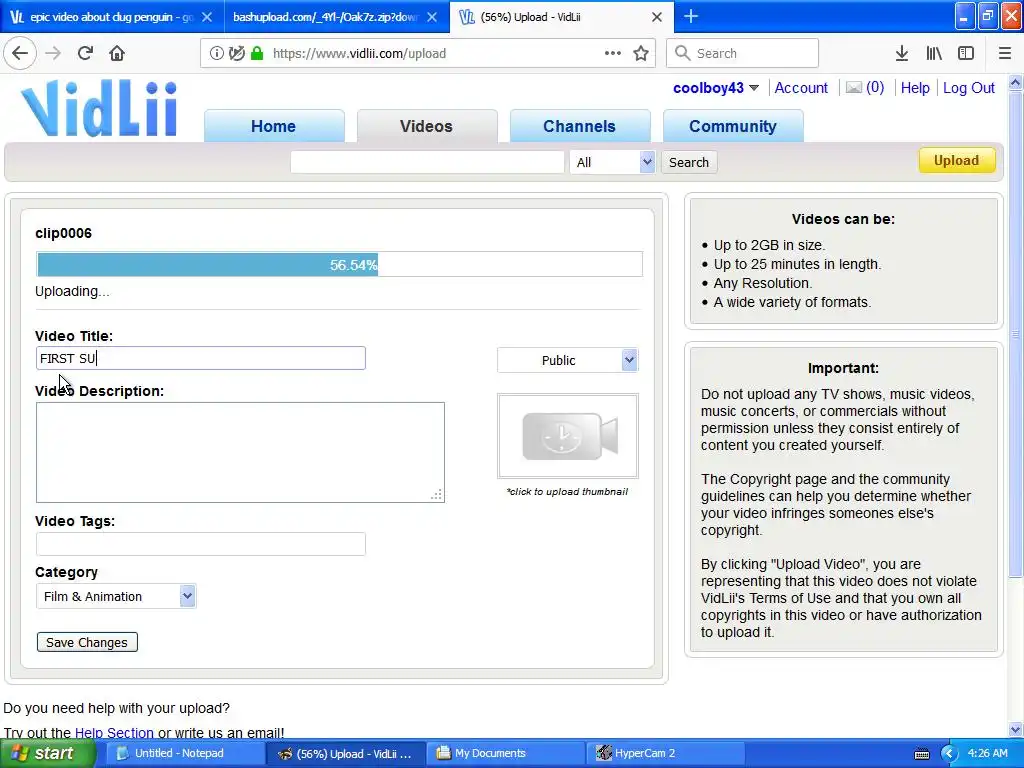The image size is (1024, 768).
Task: Click the browser forward arrow
Action: (x=53, y=53)
